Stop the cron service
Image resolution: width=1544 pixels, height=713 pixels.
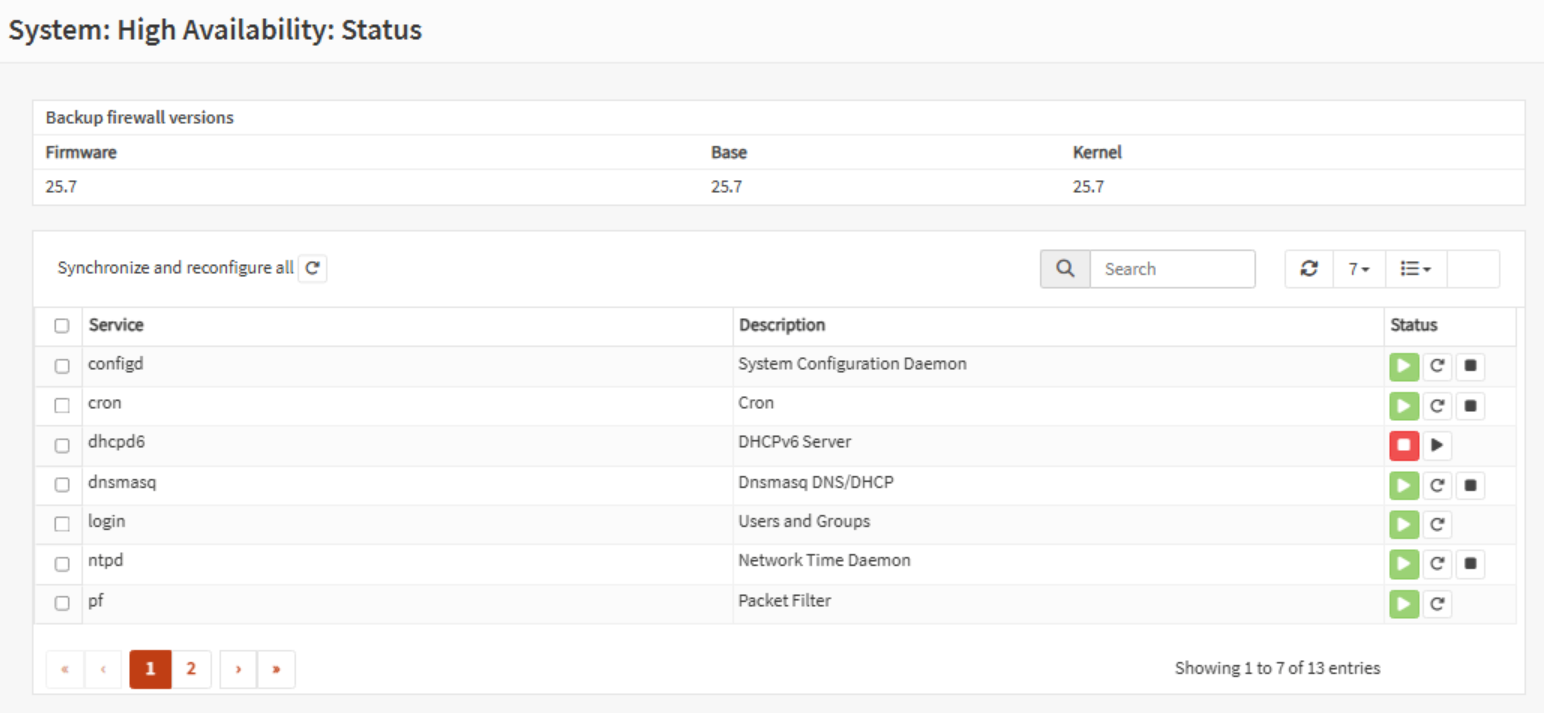coord(1470,406)
